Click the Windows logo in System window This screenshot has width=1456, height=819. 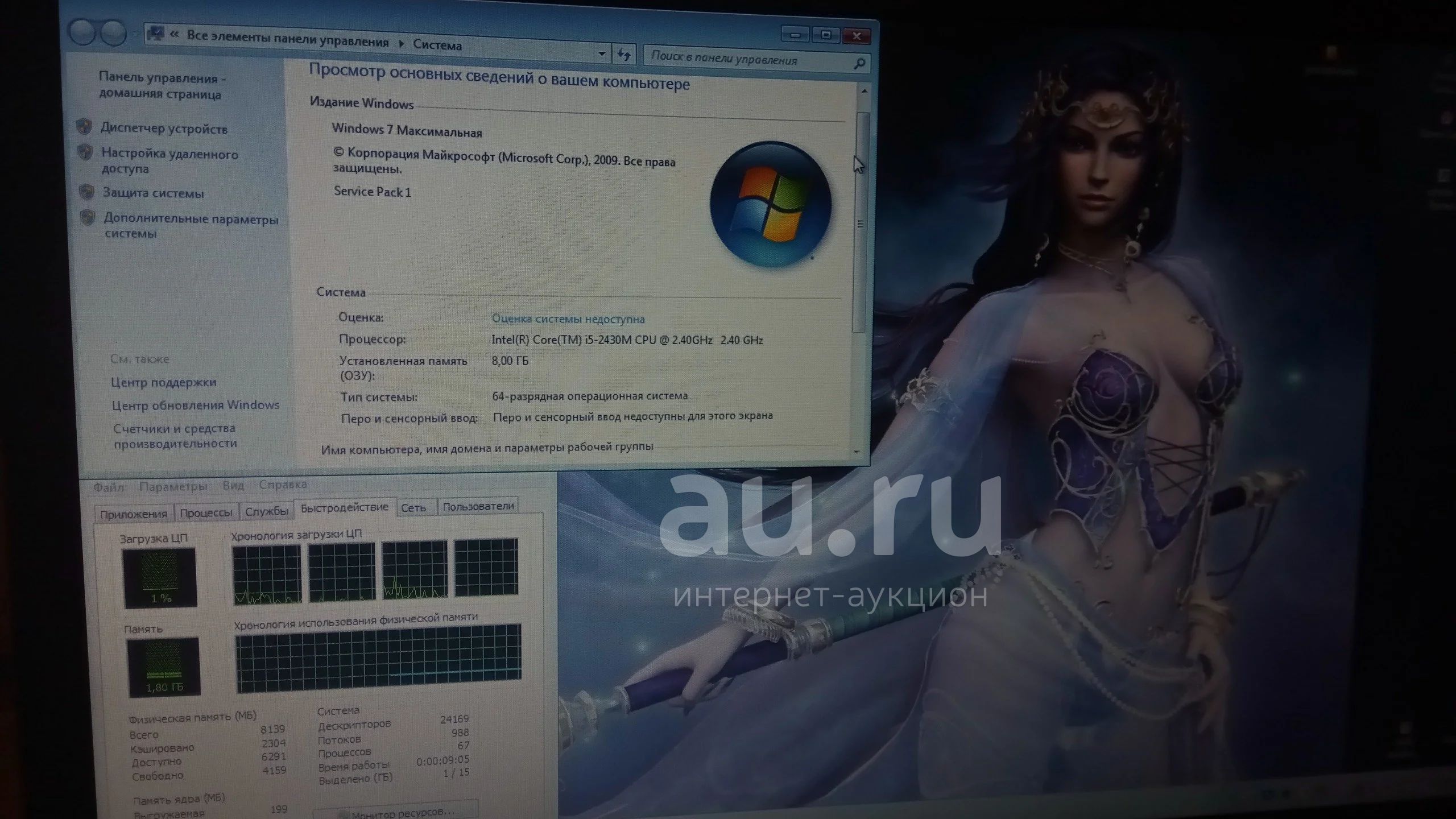771,205
